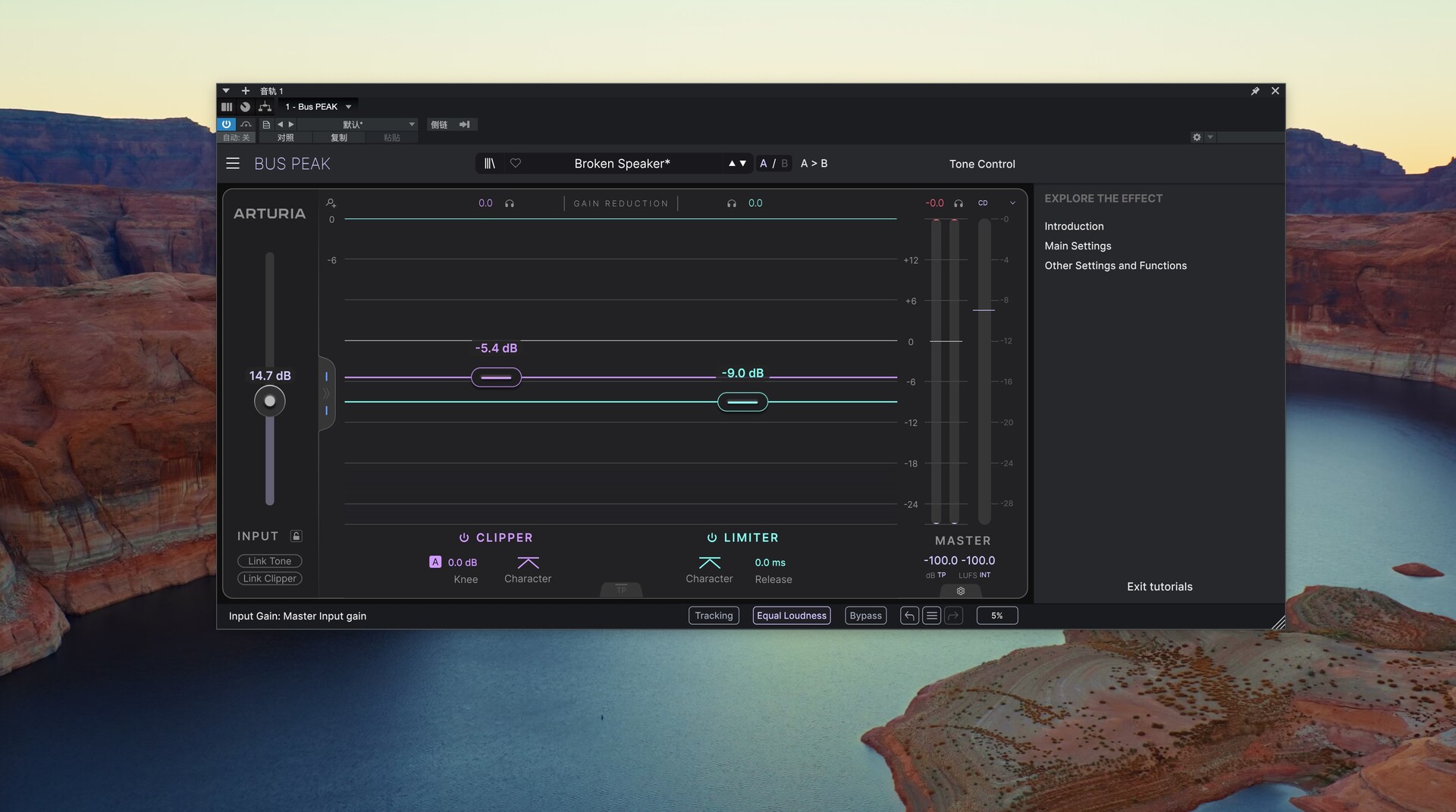Click the clipper threshold handle at -5.4 dB
Image resolution: width=1456 pixels, height=812 pixels.
(x=496, y=377)
